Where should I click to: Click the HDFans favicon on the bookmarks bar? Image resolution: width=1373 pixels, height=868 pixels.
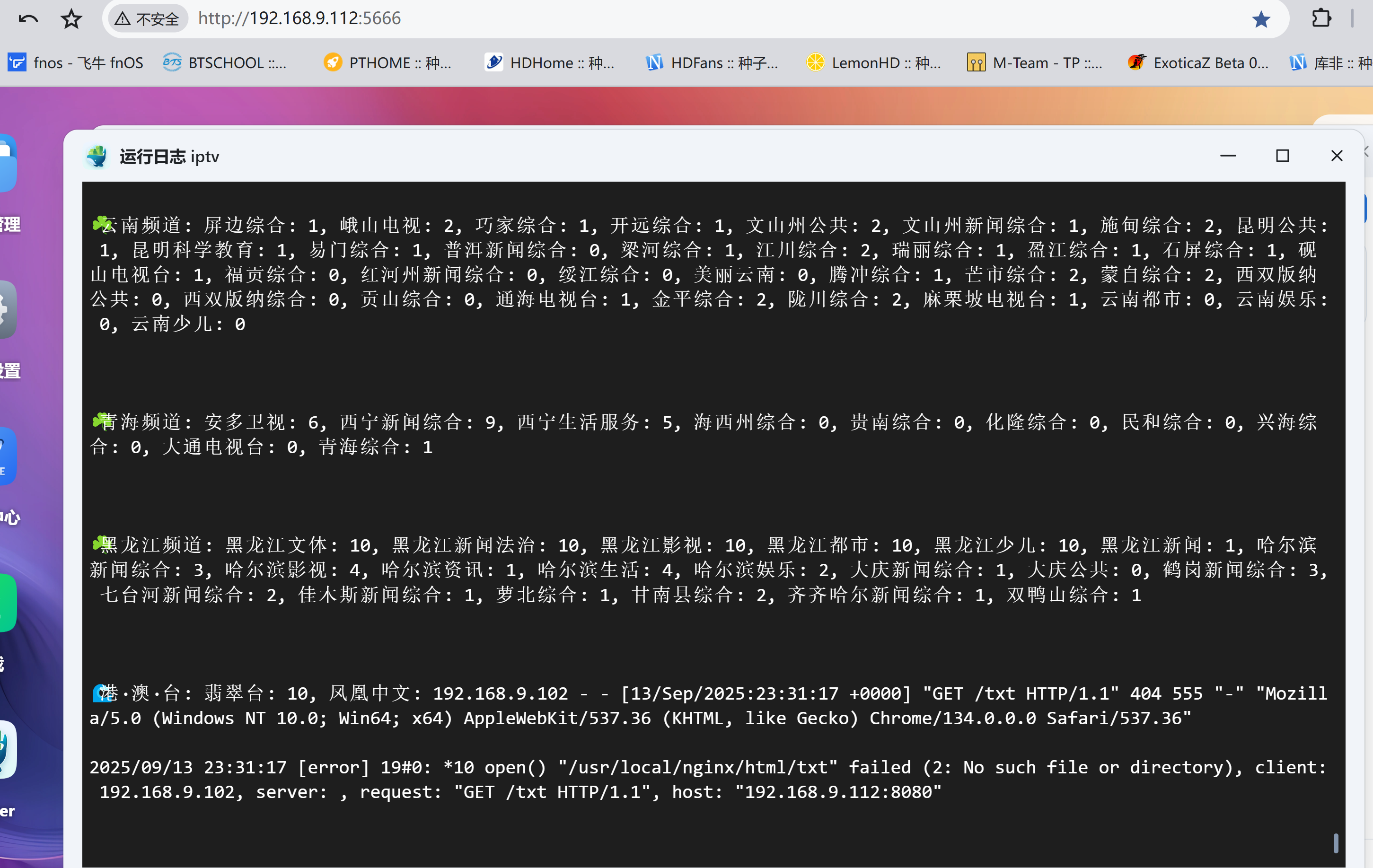(x=655, y=63)
